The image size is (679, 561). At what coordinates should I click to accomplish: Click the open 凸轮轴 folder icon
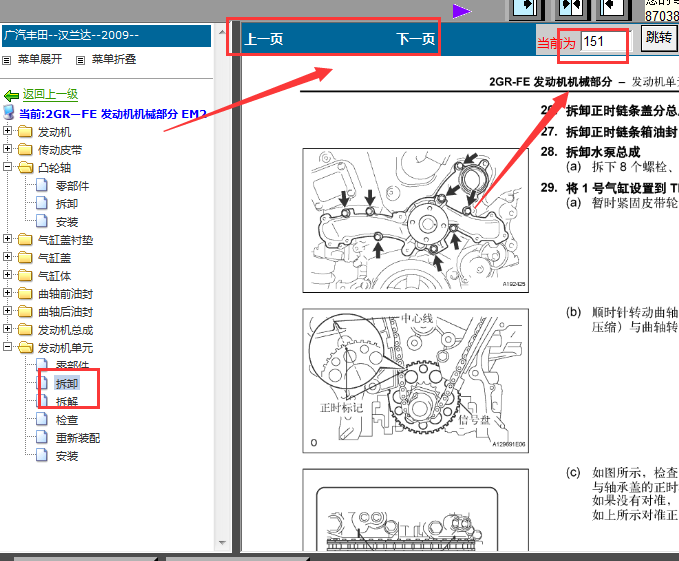(26, 168)
